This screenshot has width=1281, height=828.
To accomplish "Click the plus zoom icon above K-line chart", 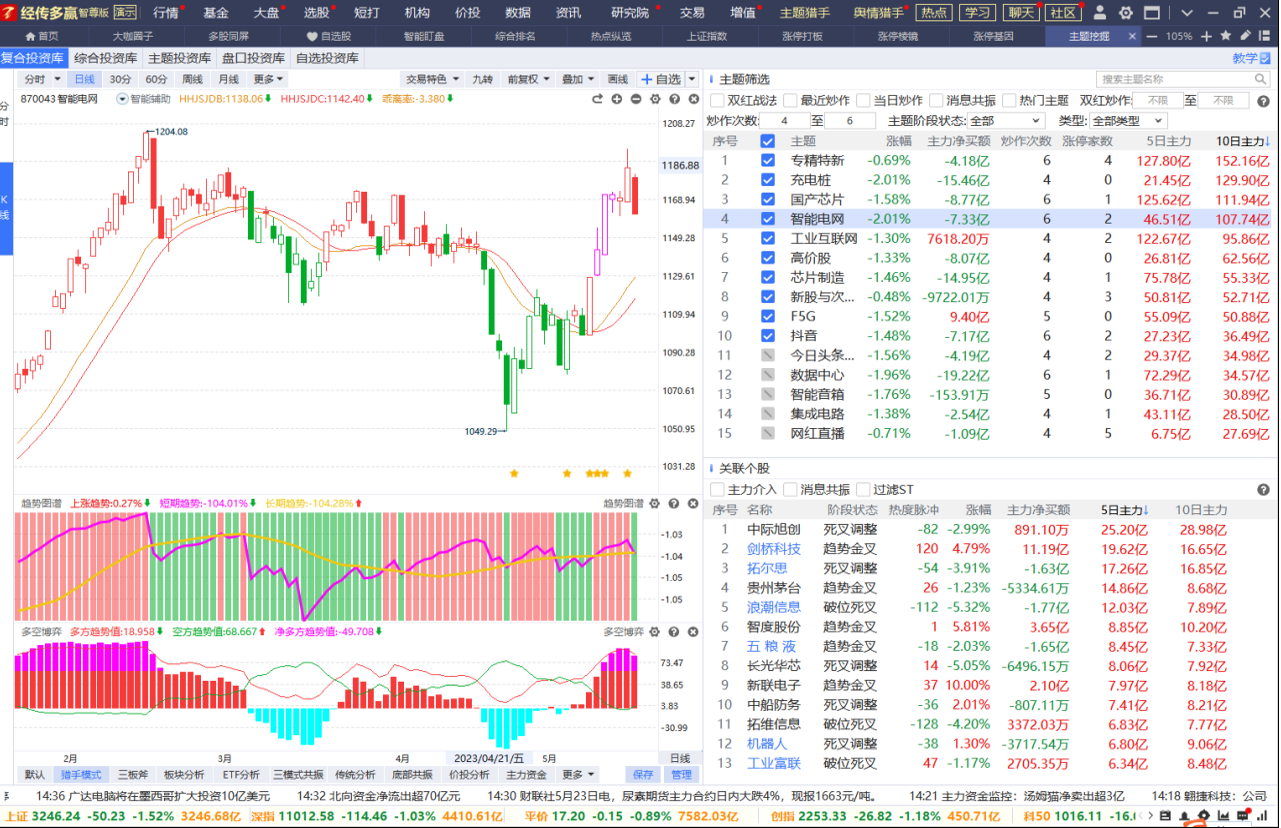I will [617, 99].
